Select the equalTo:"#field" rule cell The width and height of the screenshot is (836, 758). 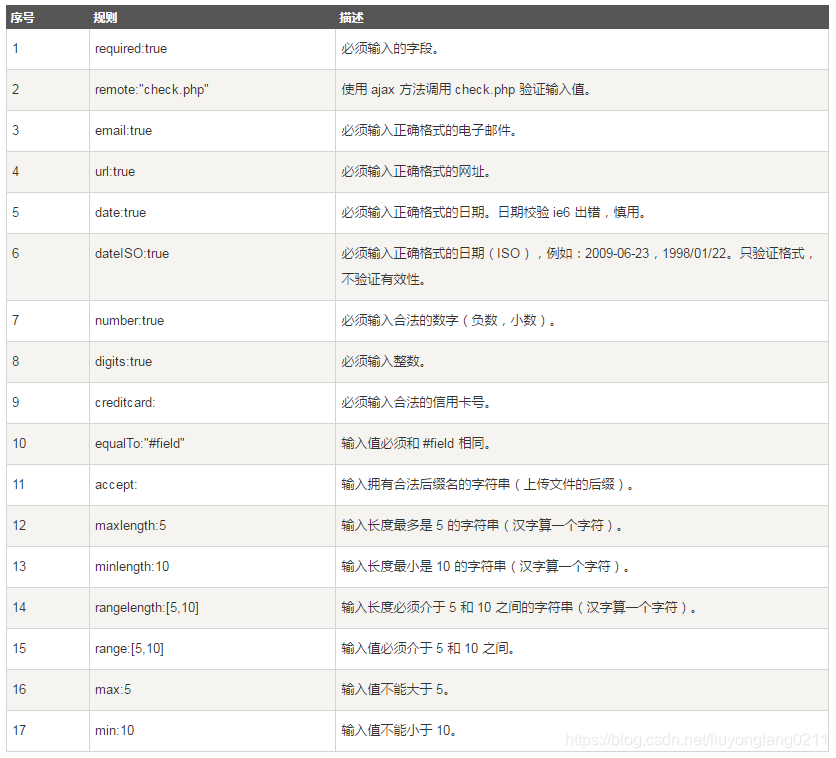[212, 444]
